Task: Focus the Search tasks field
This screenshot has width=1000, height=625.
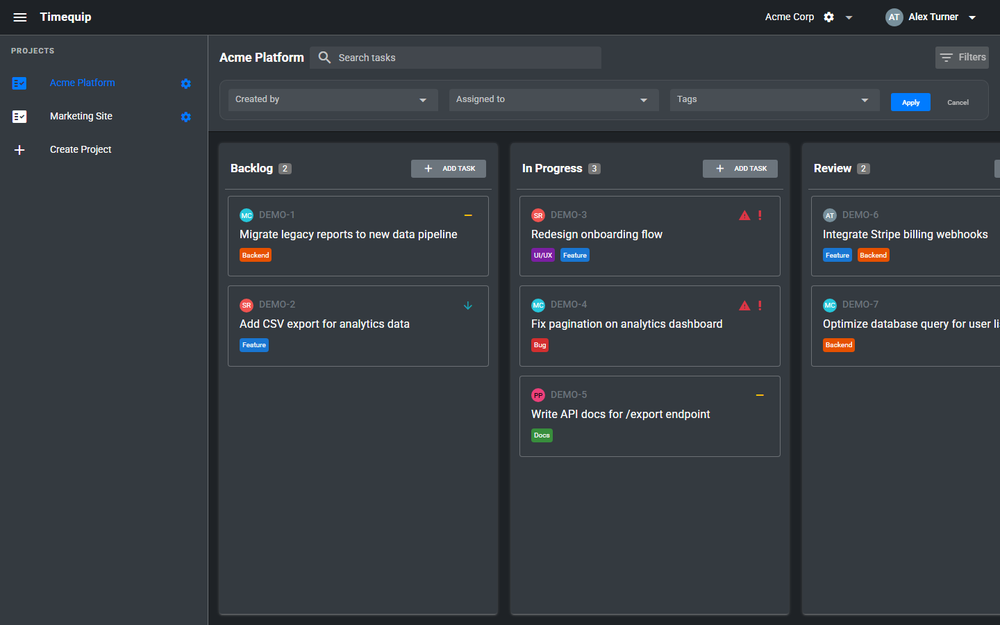Action: click(x=455, y=57)
